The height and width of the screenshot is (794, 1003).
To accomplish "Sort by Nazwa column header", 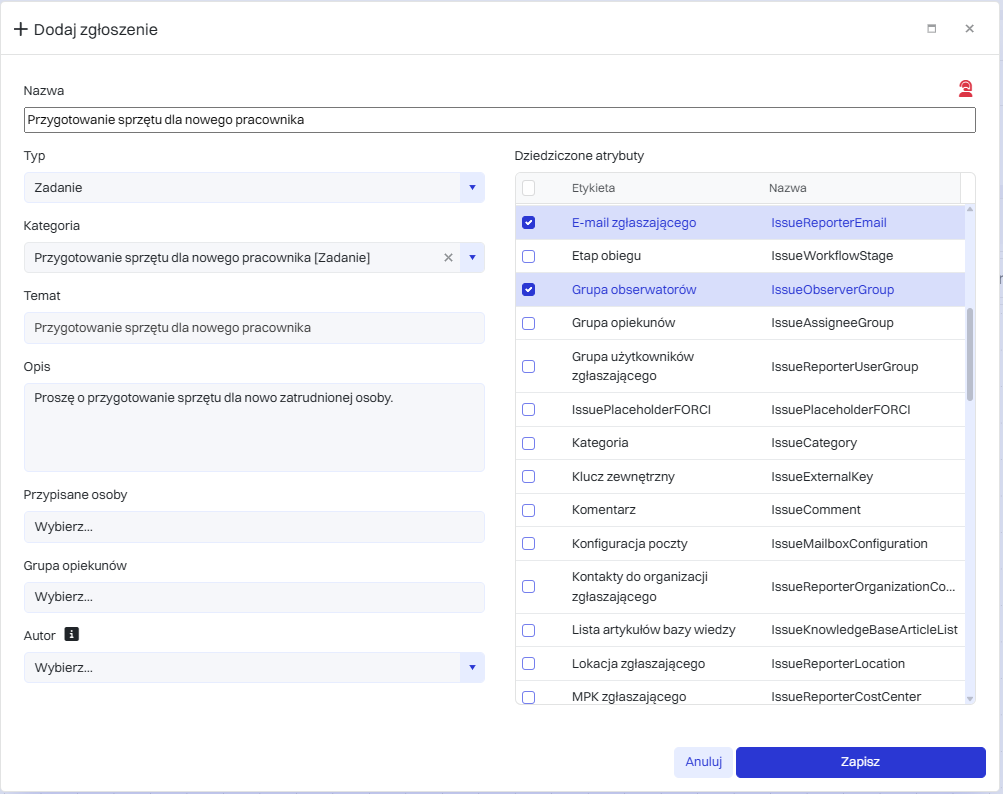I will [x=787, y=188].
